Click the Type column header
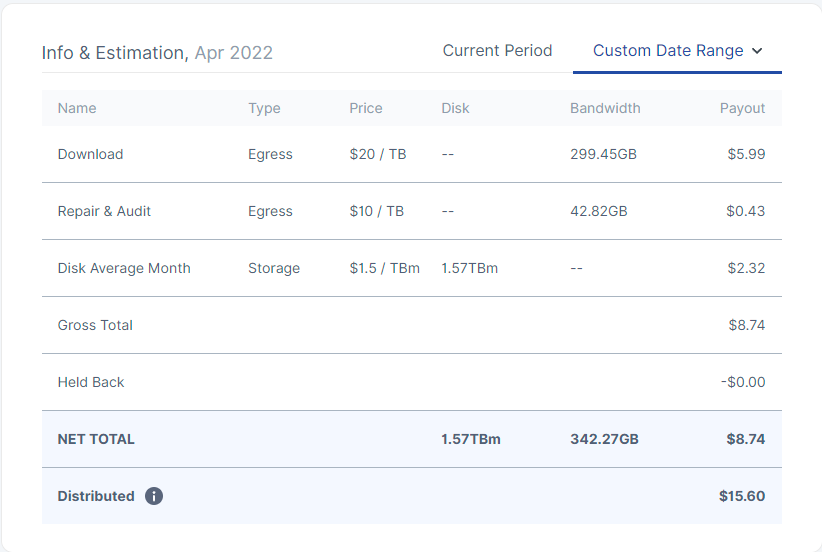The width and height of the screenshot is (822, 552). (264, 108)
